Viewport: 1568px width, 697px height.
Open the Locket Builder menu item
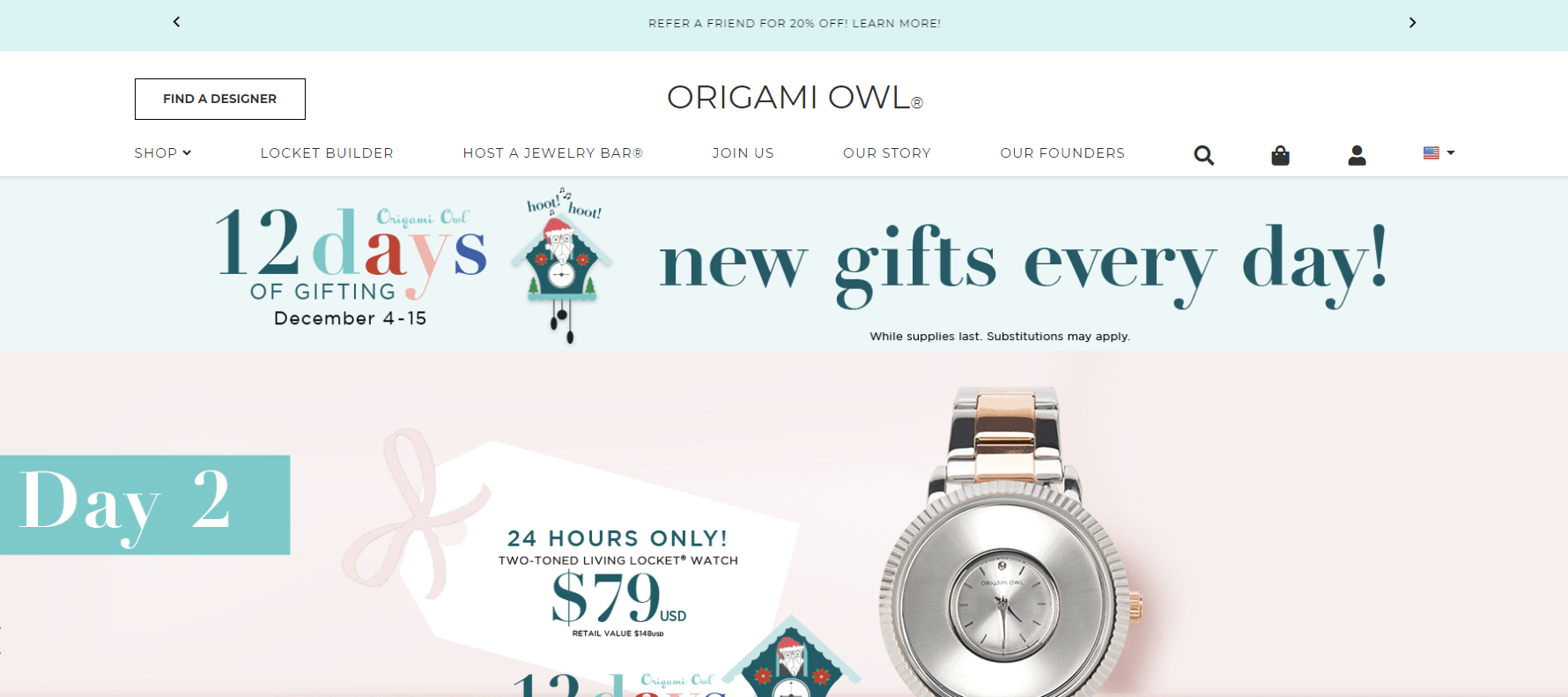coord(327,153)
